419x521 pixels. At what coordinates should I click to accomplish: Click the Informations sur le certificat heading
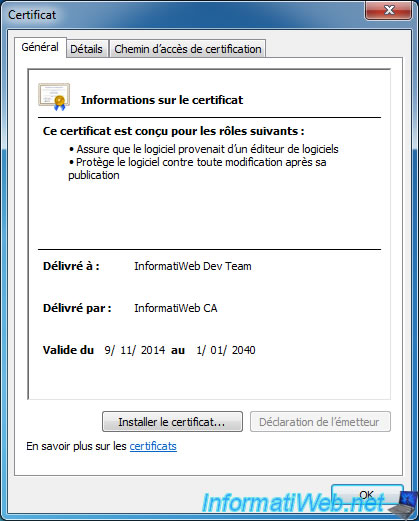[162, 100]
